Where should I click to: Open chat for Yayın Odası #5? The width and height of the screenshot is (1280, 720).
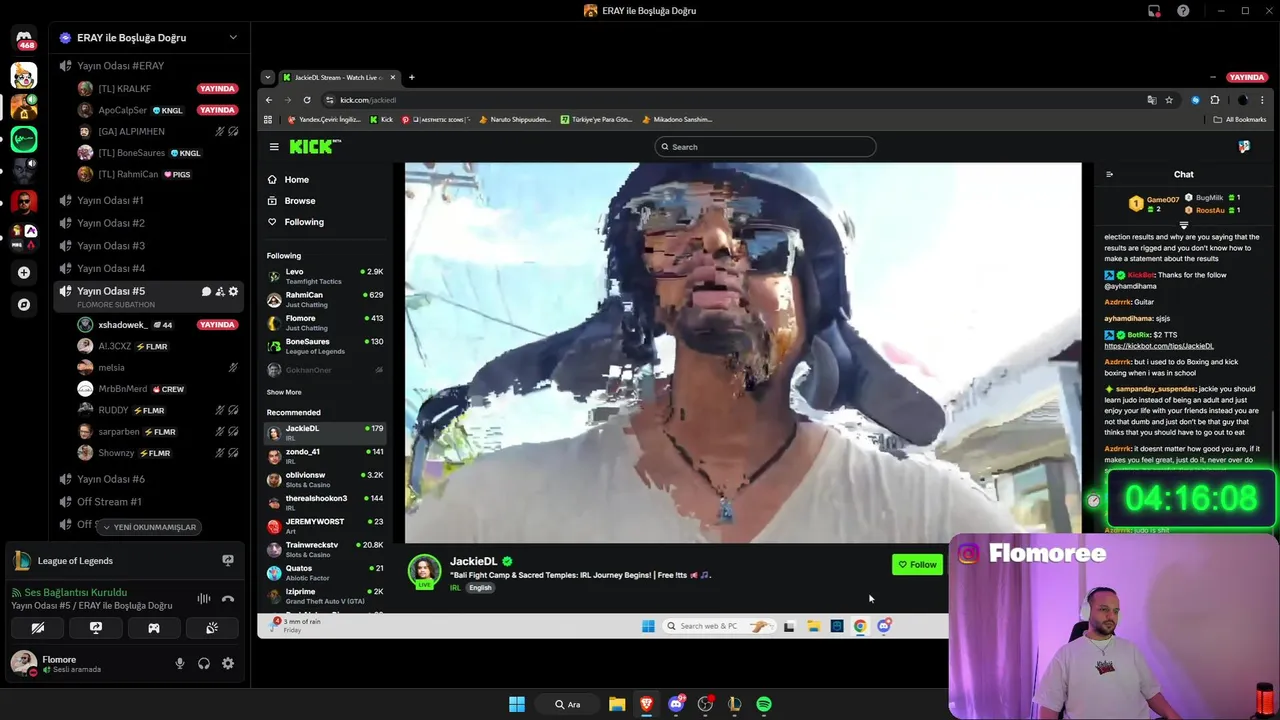pyautogui.click(x=206, y=291)
